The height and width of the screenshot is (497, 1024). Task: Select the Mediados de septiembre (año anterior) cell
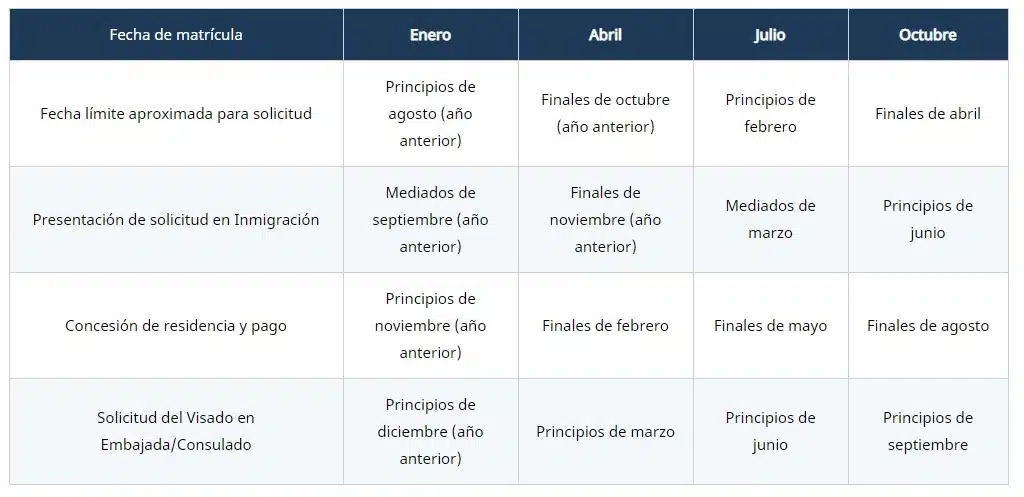coord(430,219)
